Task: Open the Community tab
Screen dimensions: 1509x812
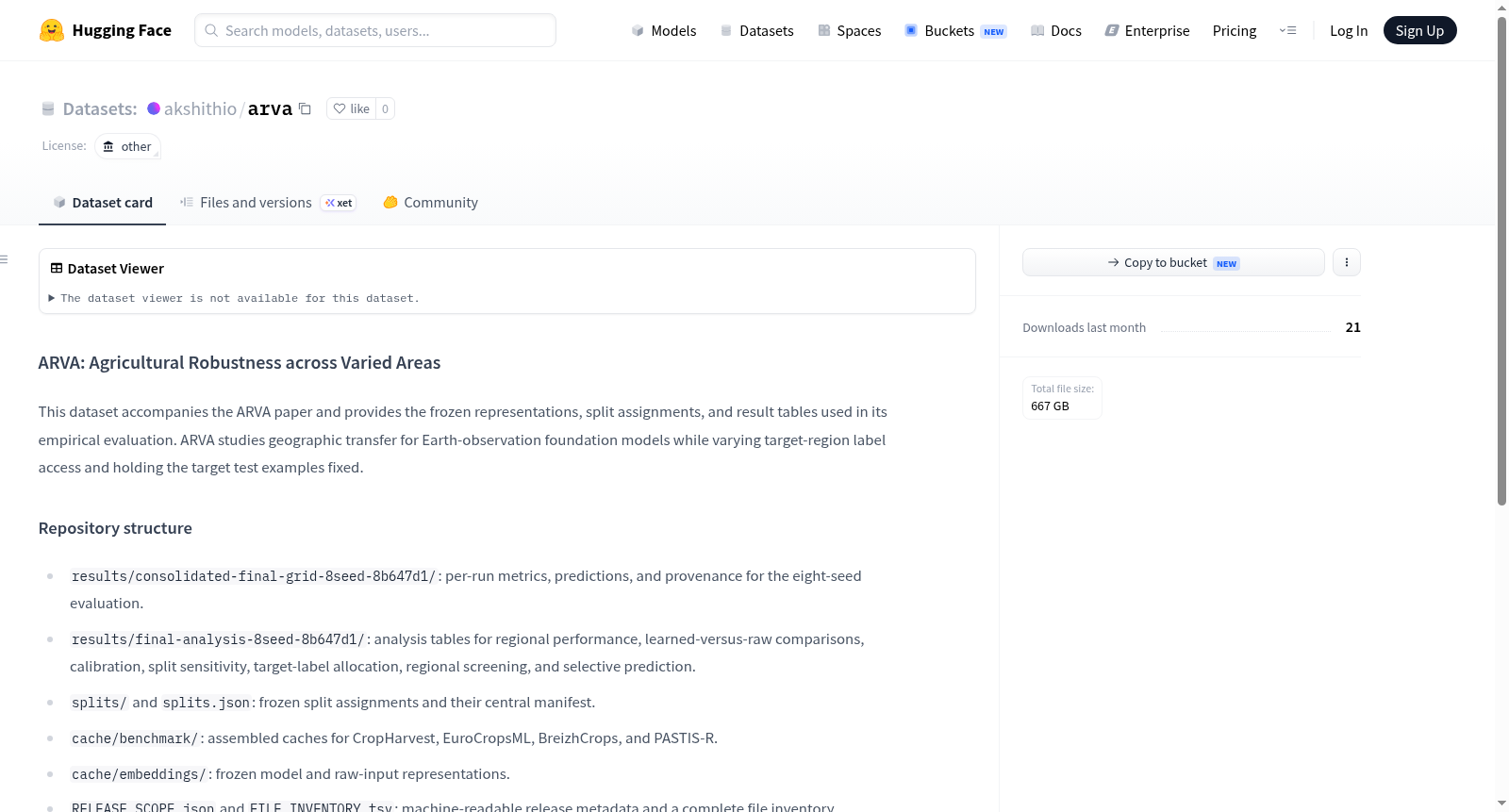Action: [430, 202]
